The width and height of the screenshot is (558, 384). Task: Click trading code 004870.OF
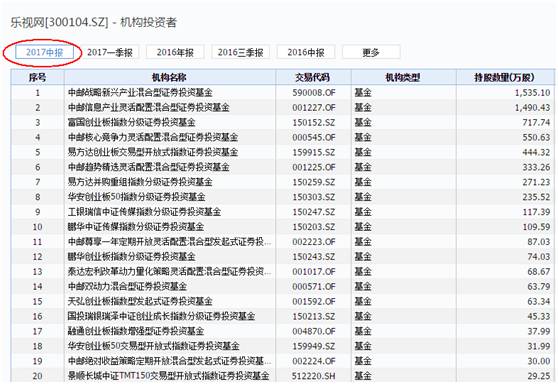pos(314,331)
